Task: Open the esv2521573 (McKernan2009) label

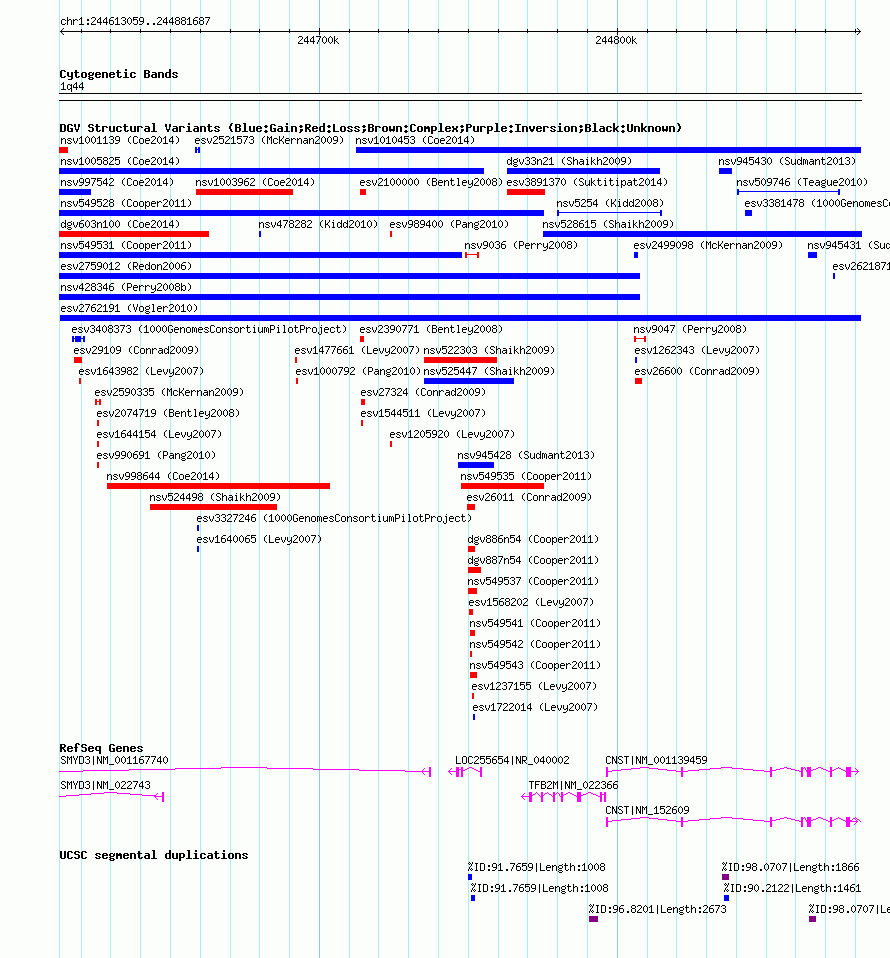Action: pyautogui.click(x=269, y=141)
